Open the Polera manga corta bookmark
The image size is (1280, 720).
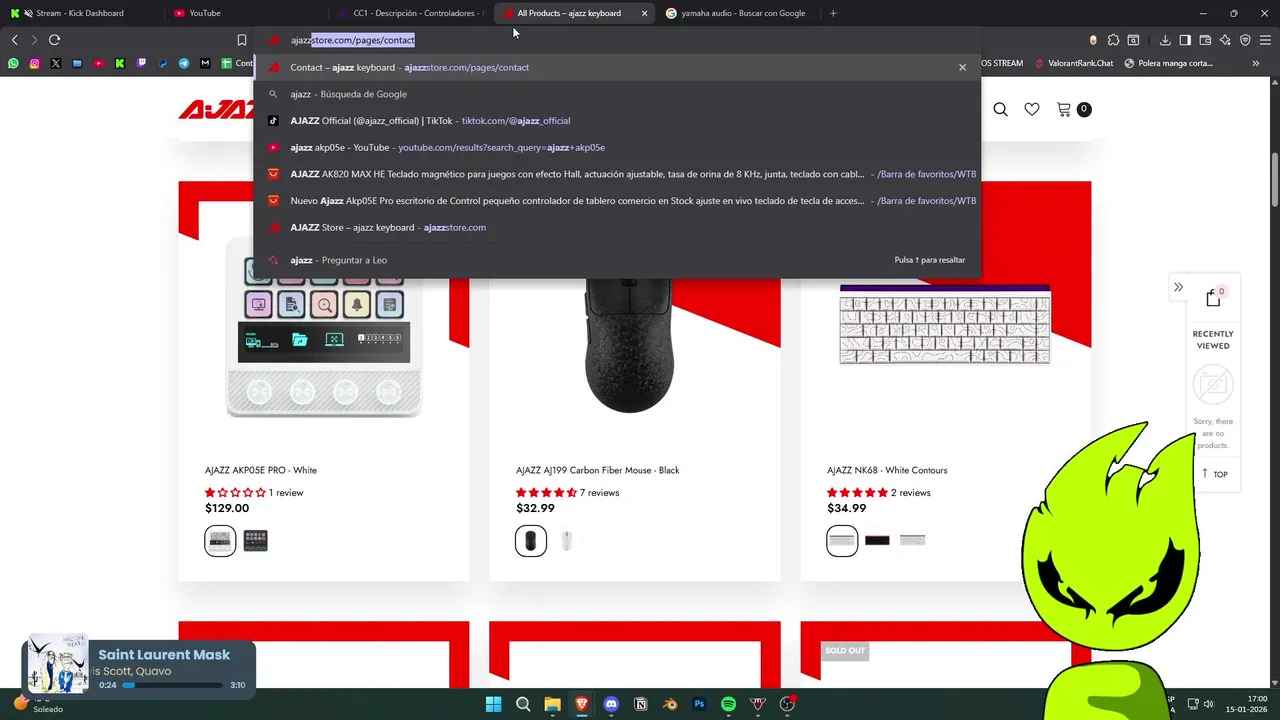tap(1169, 63)
